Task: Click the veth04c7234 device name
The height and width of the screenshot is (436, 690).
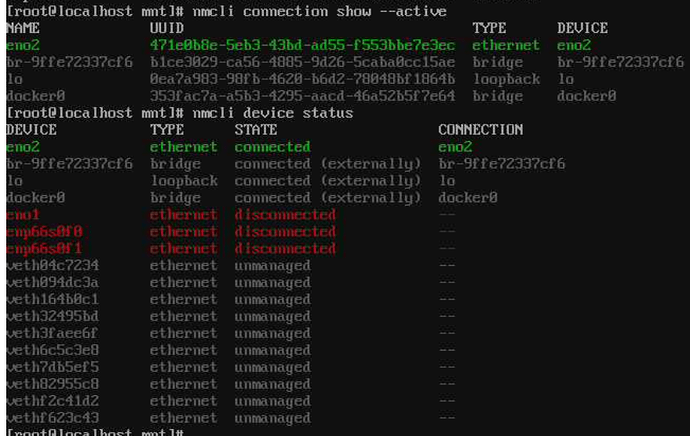Action: click(x=52, y=266)
